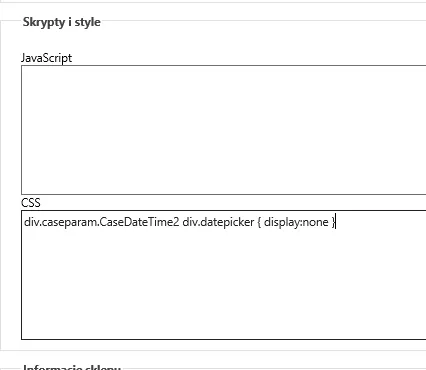This screenshot has width=426, height=370.
Task: Click the 'Skrypty i style' section heading
Action: pos(62,22)
